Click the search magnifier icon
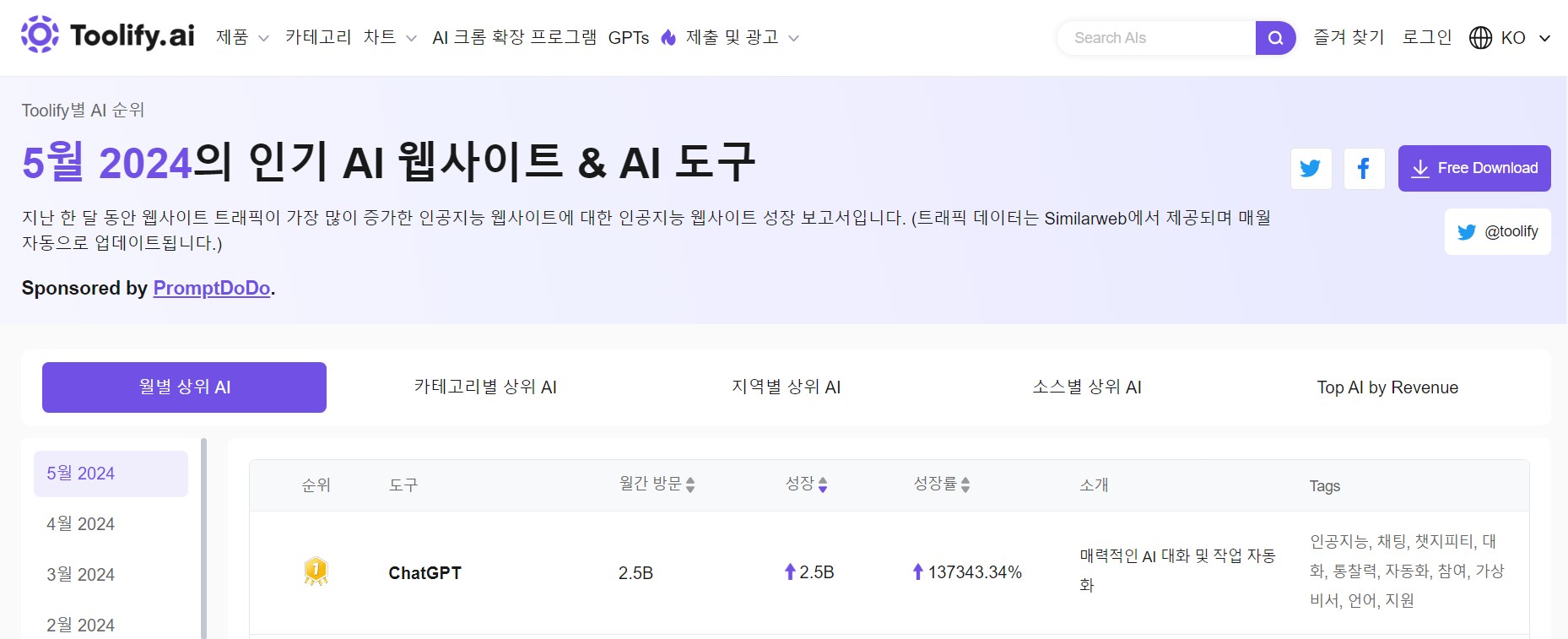Screen dimensions: 1568x639 pos(1274,37)
